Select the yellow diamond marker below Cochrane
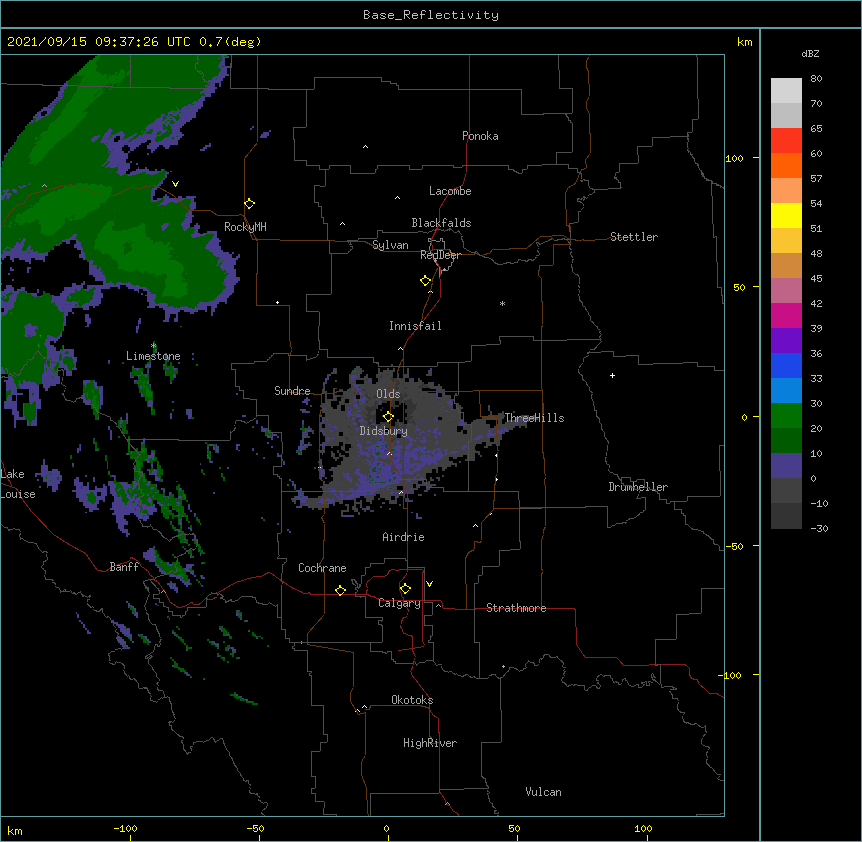Image resolution: width=862 pixels, height=842 pixels. point(340,590)
